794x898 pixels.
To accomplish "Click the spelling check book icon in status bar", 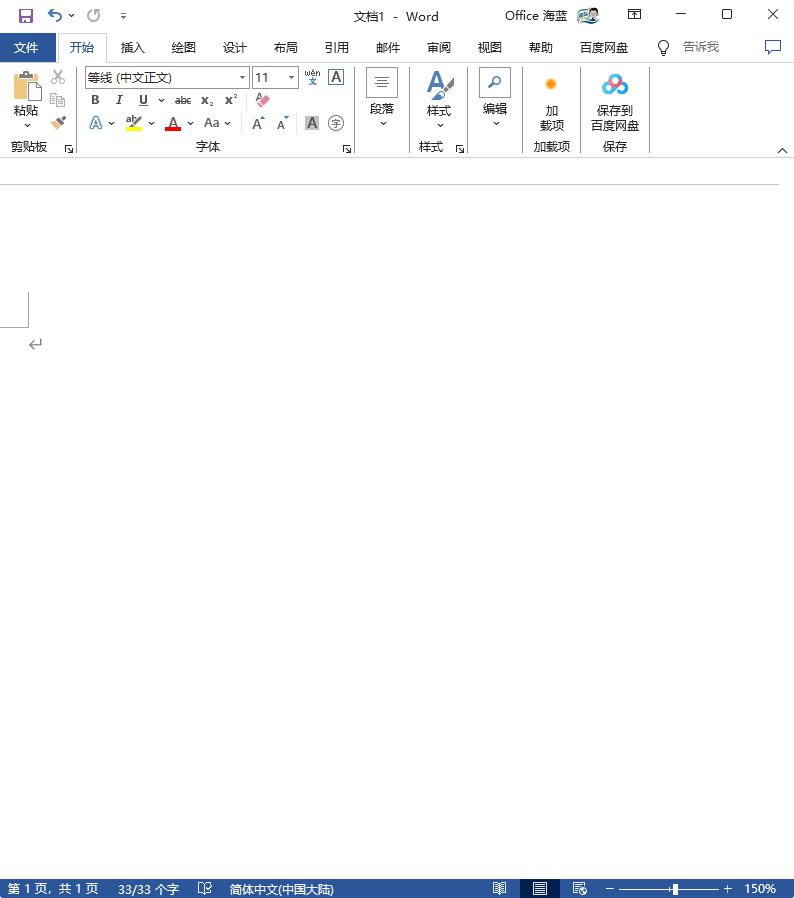I will point(205,888).
